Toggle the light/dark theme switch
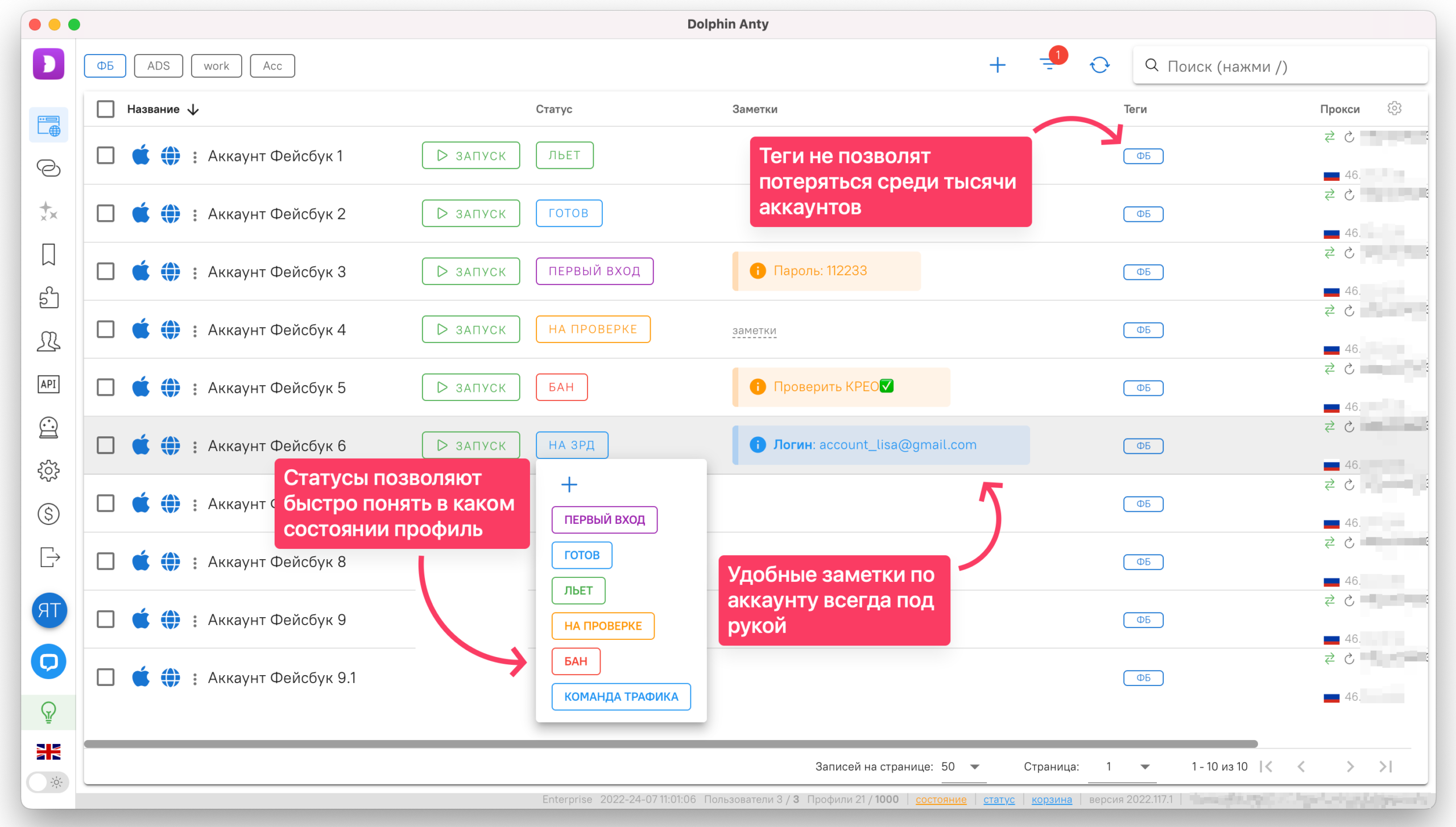 pos(47,782)
